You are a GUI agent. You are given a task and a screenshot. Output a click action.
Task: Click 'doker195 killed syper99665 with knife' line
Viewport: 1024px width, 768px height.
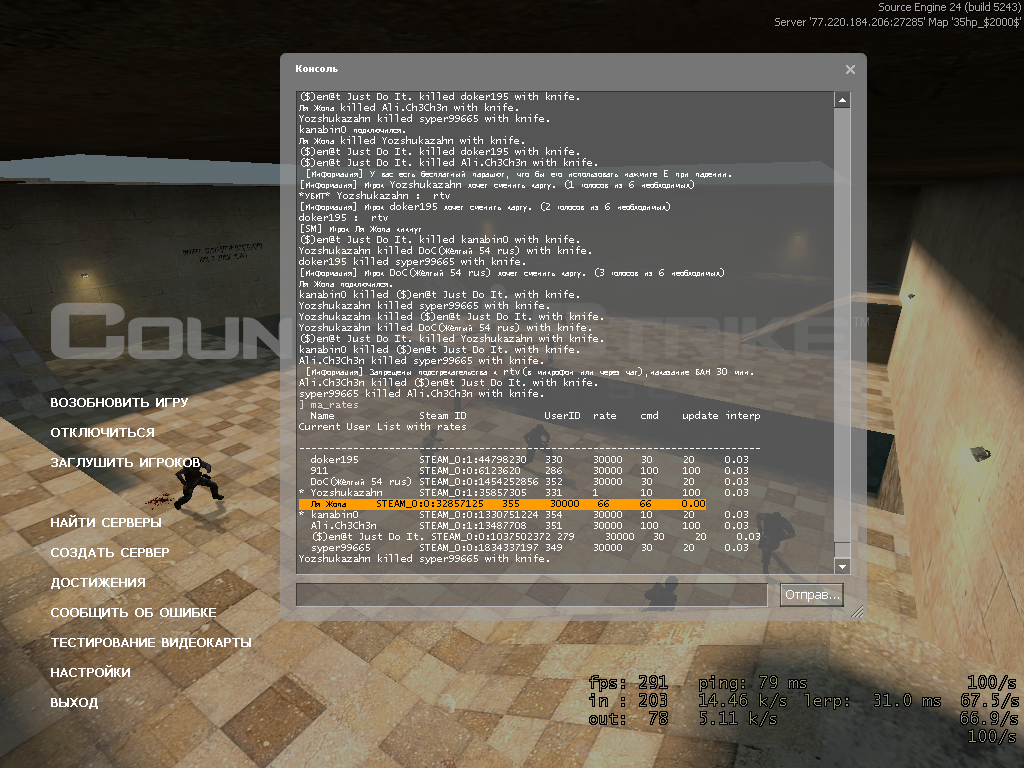point(410,262)
